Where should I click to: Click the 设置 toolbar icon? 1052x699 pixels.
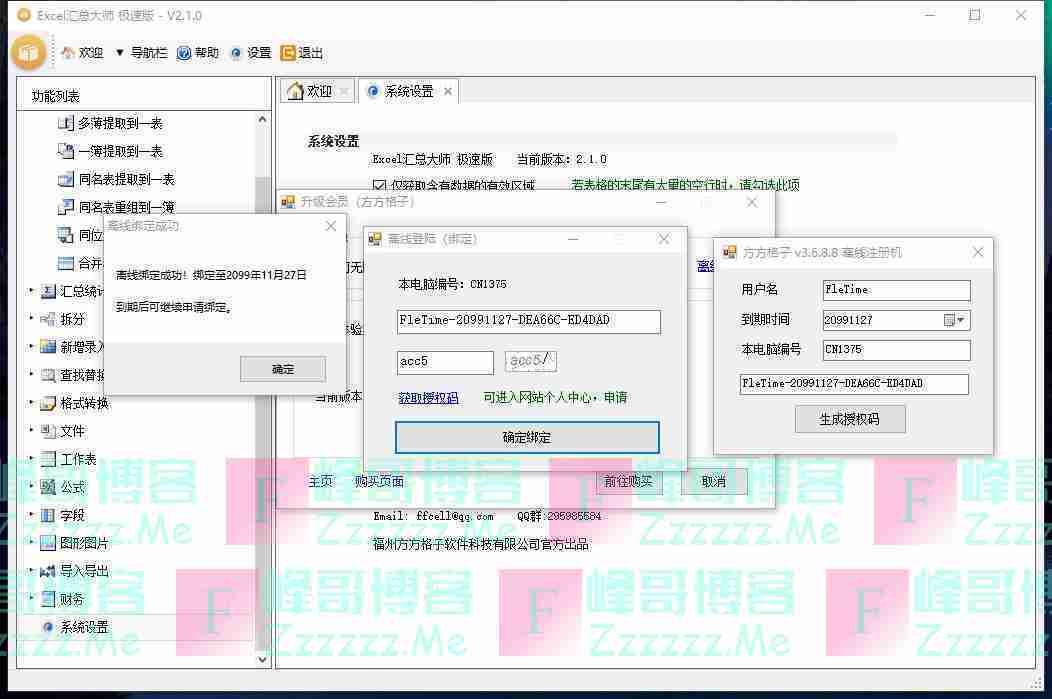coord(236,53)
